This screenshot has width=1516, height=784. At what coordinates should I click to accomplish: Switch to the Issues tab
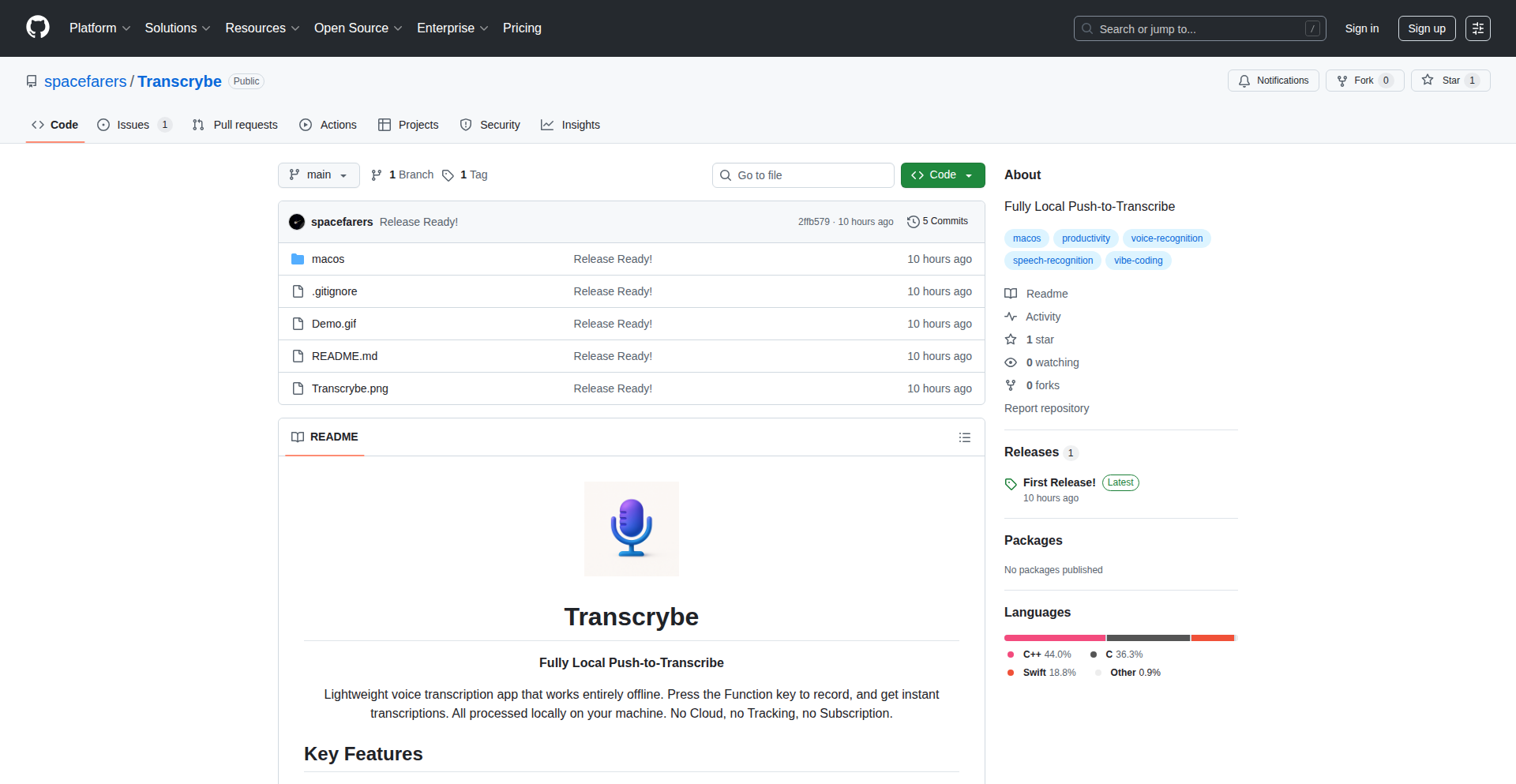[133, 125]
